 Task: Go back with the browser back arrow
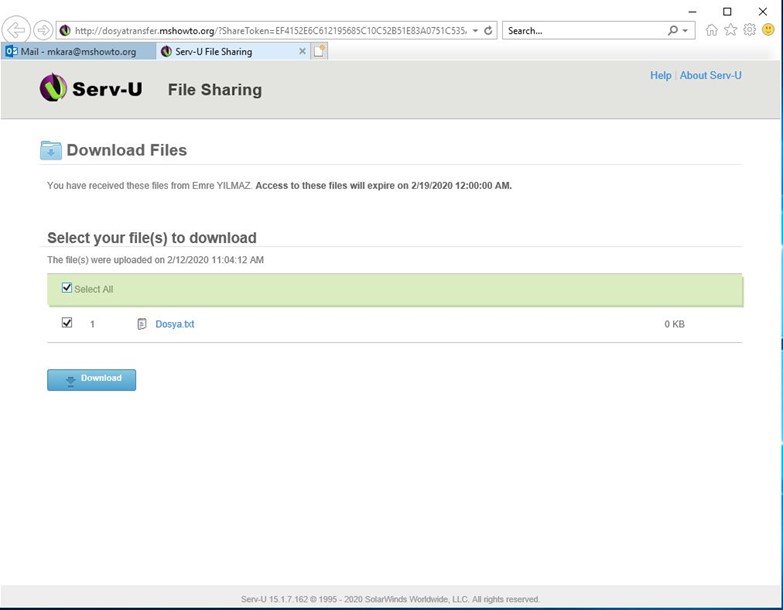(16, 30)
